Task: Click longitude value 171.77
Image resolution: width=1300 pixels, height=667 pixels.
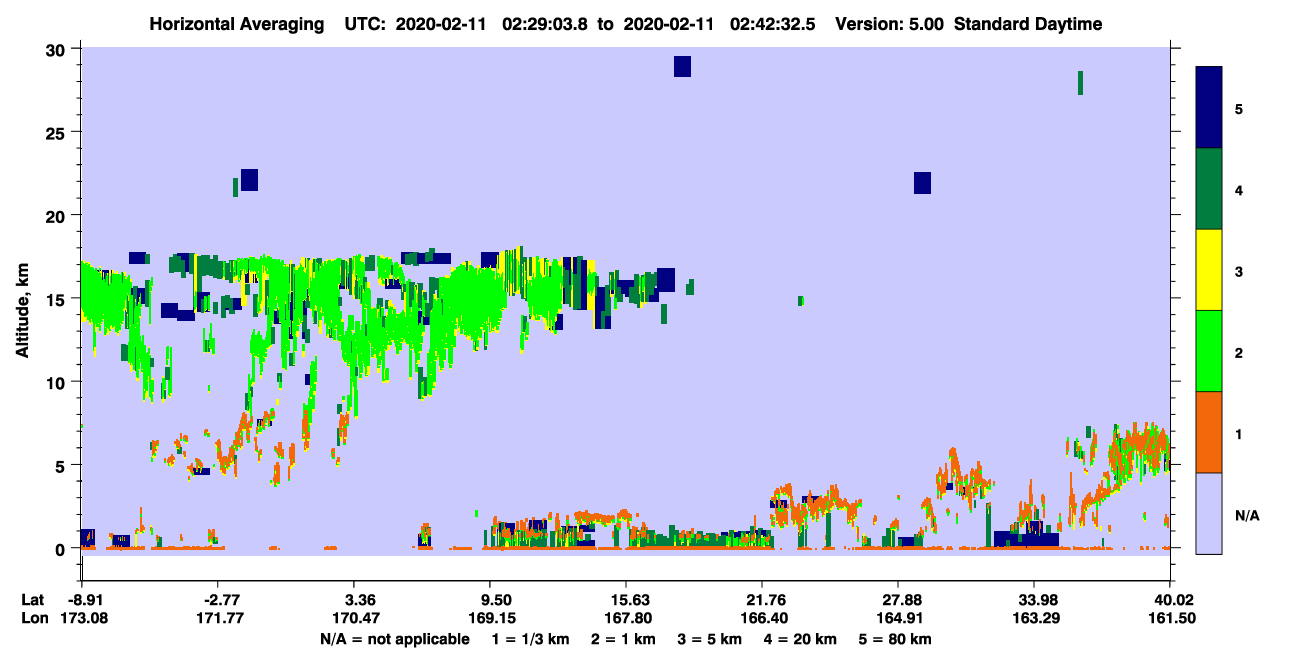Action: 222,618
